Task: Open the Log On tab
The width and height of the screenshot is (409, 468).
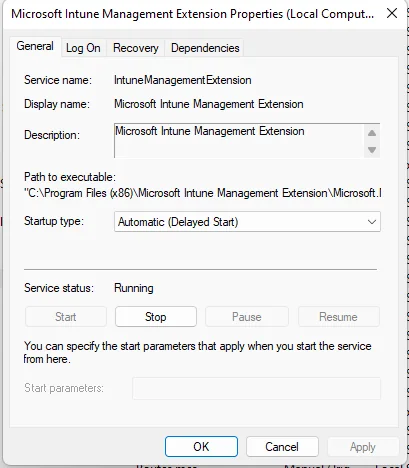Action: 83,48
